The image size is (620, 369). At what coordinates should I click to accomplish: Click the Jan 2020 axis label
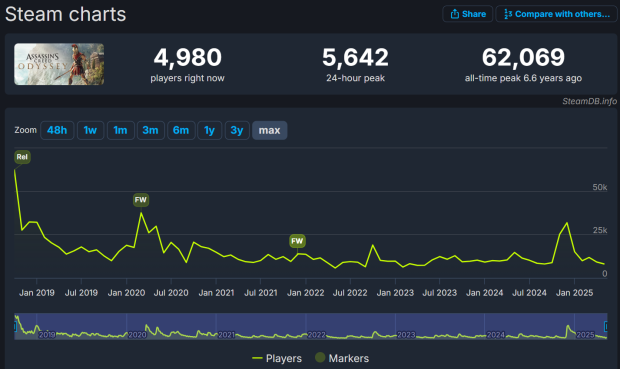tap(126, 293)
